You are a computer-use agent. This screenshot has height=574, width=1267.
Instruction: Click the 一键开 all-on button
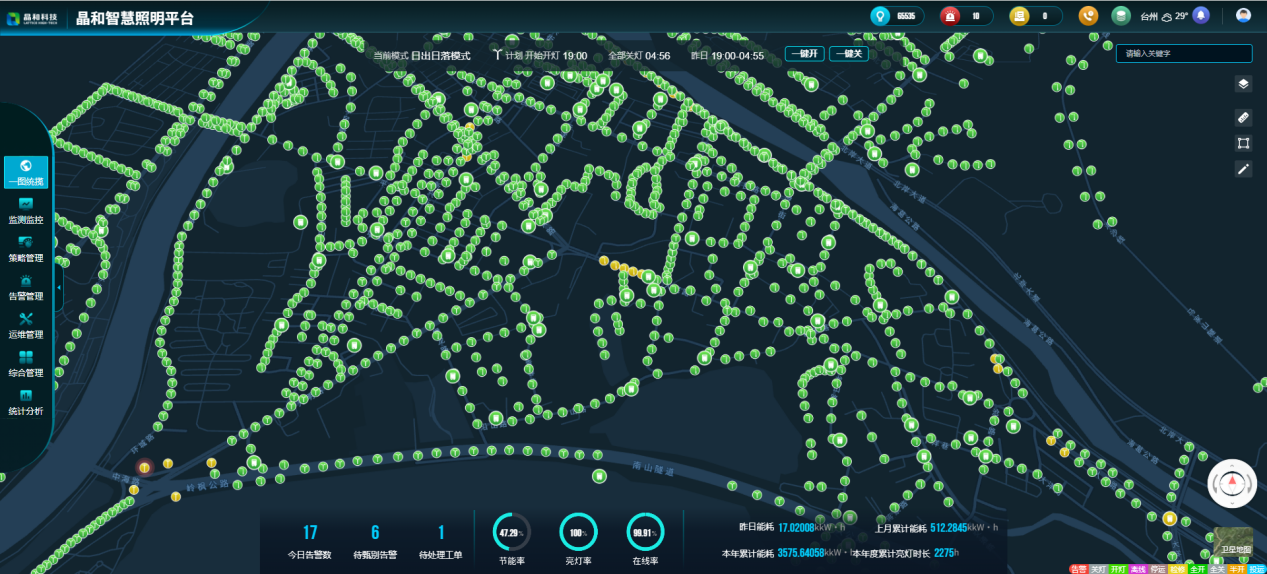click(804, 54)
